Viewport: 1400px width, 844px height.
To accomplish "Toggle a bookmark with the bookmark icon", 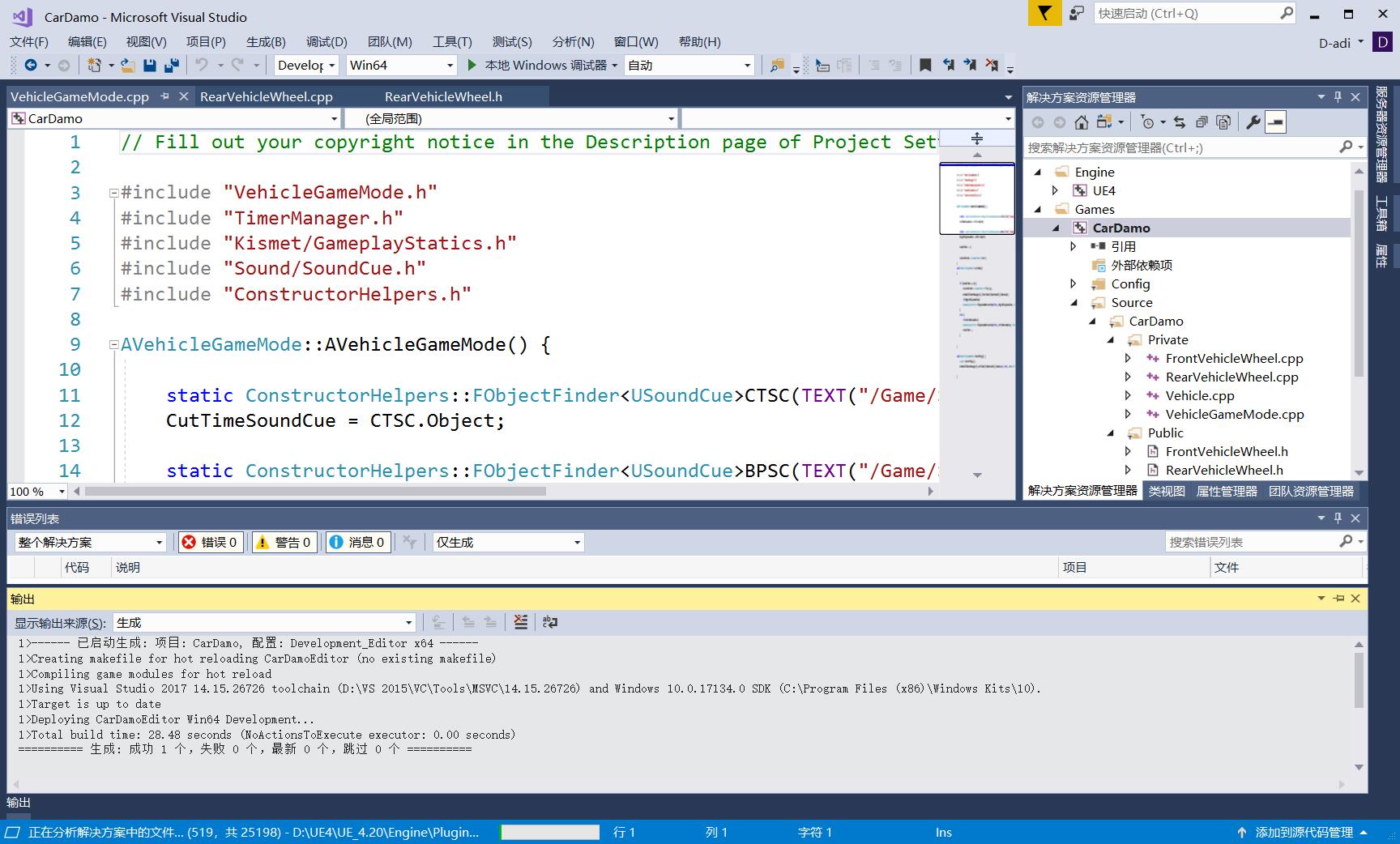I will coord(925,65).
